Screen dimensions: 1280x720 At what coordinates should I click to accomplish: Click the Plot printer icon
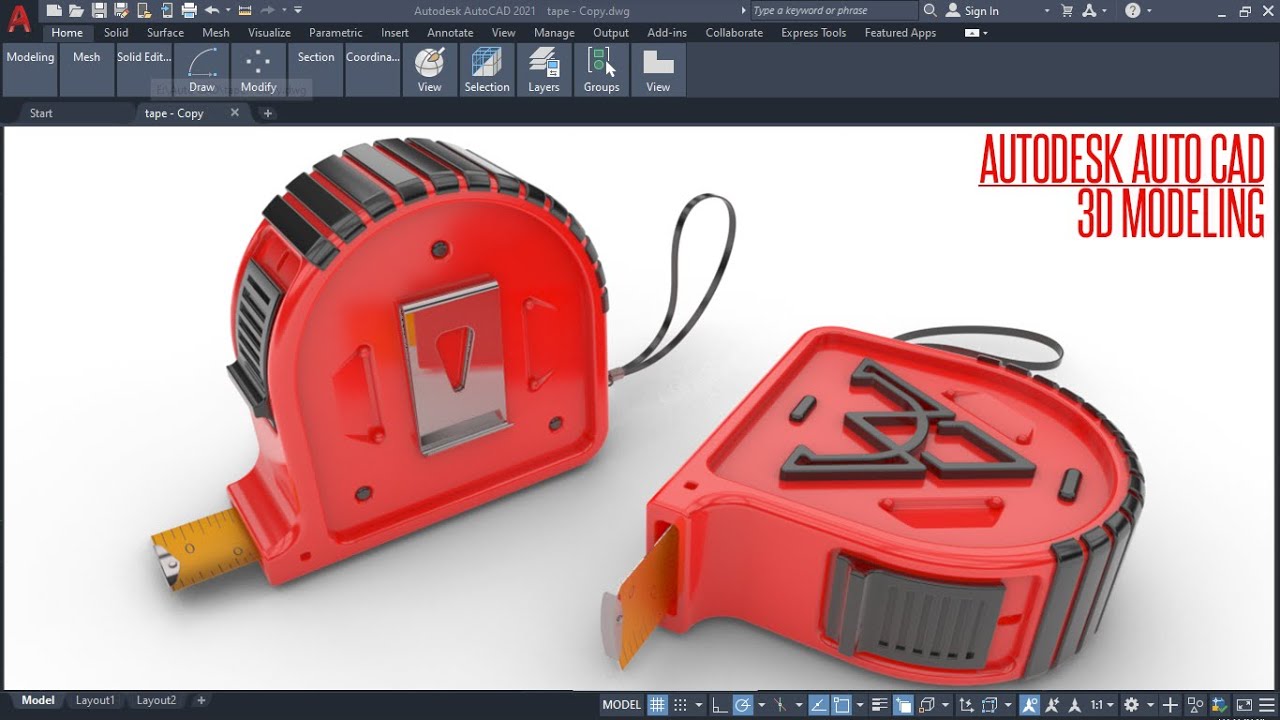click(189, 10)
